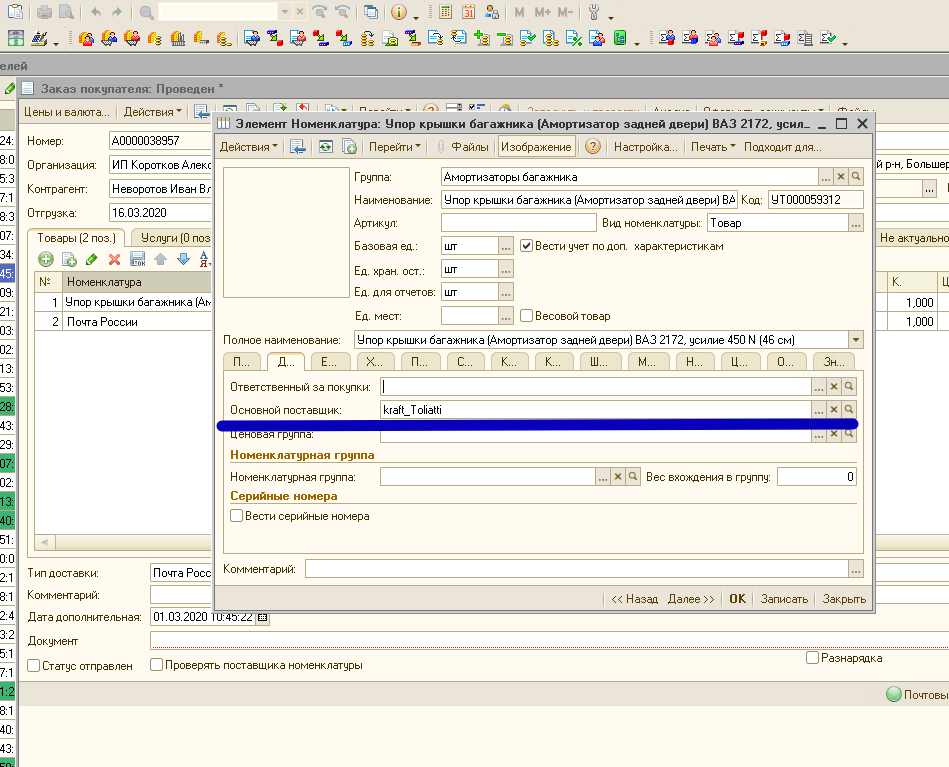Expand the Полное наименование dropdown arrow
This screenshot has height=767, width=949.
tap(854, 340)
